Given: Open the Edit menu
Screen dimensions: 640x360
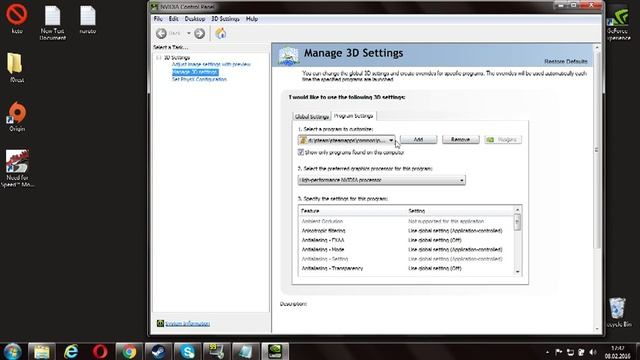Looking at the screenshot, I should (x=173, y=19).
